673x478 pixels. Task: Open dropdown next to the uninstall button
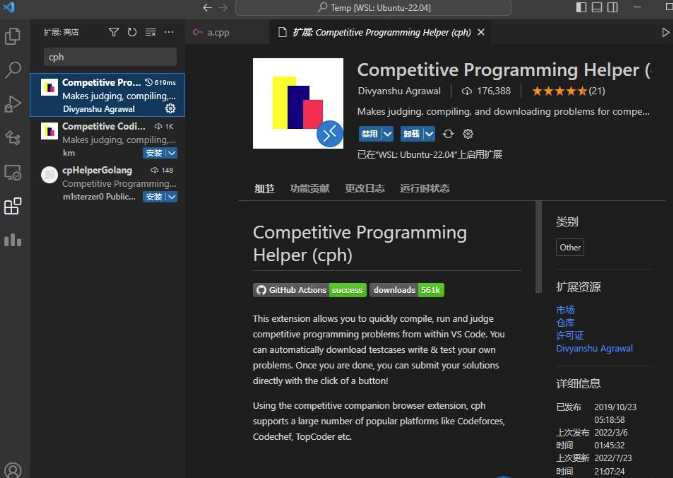(x=430, y=134)
